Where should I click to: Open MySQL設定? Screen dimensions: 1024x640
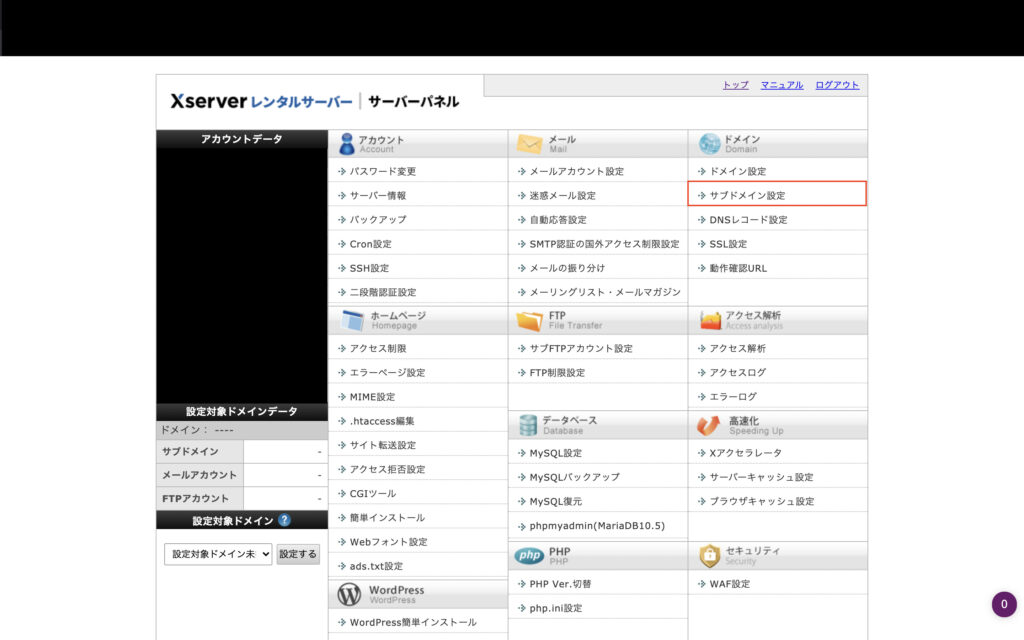555,453
